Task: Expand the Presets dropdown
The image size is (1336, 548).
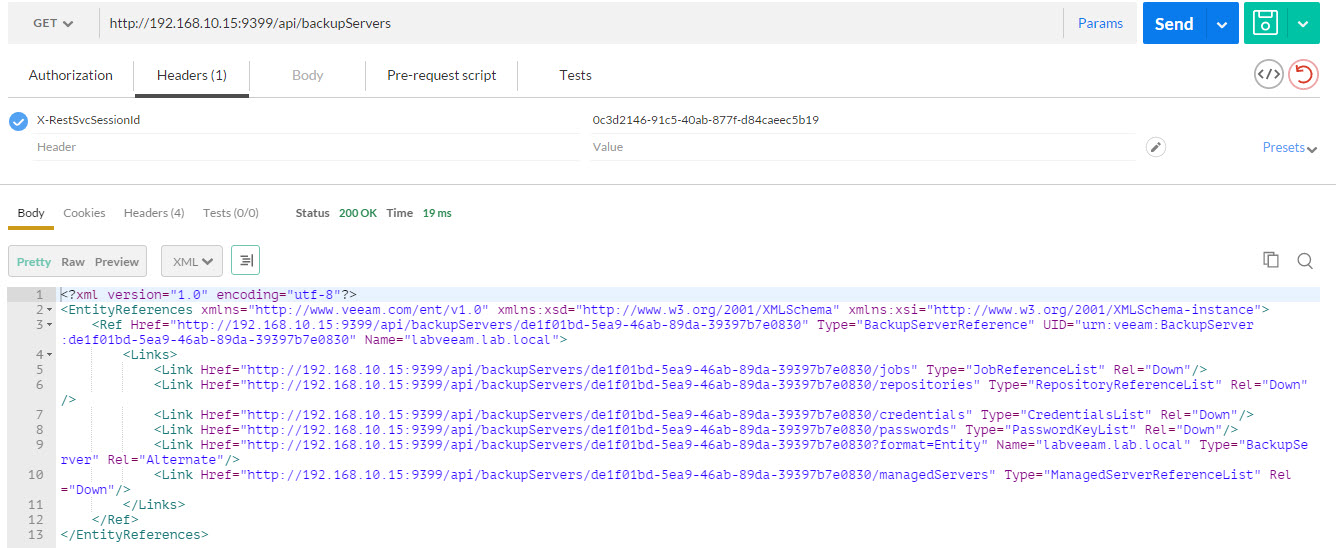Action: pos(1289,147)
